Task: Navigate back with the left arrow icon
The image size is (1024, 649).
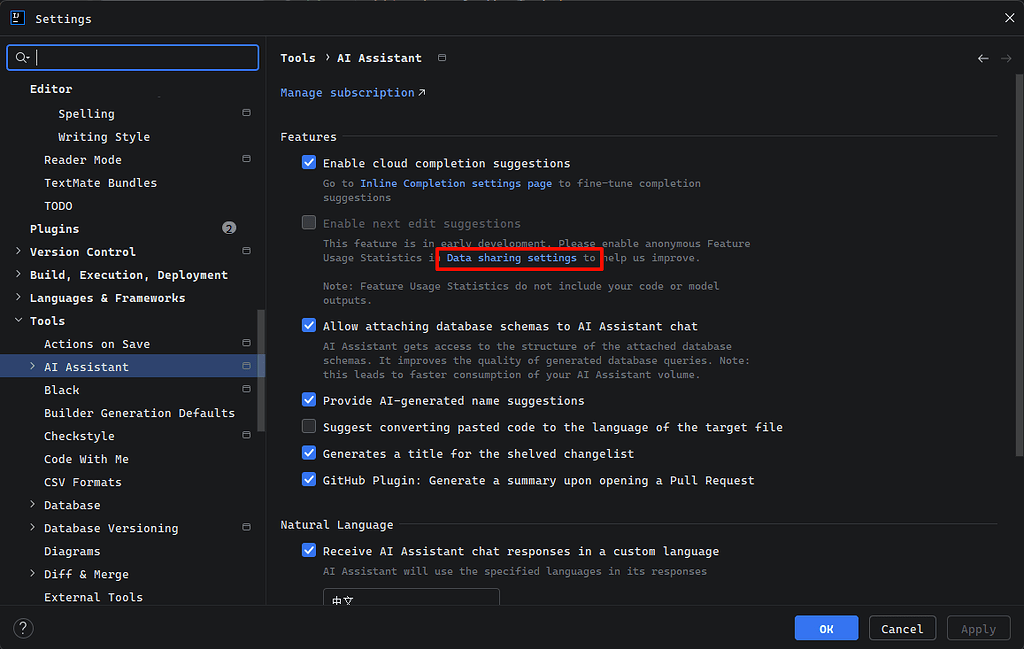Action: pos(983,58)
